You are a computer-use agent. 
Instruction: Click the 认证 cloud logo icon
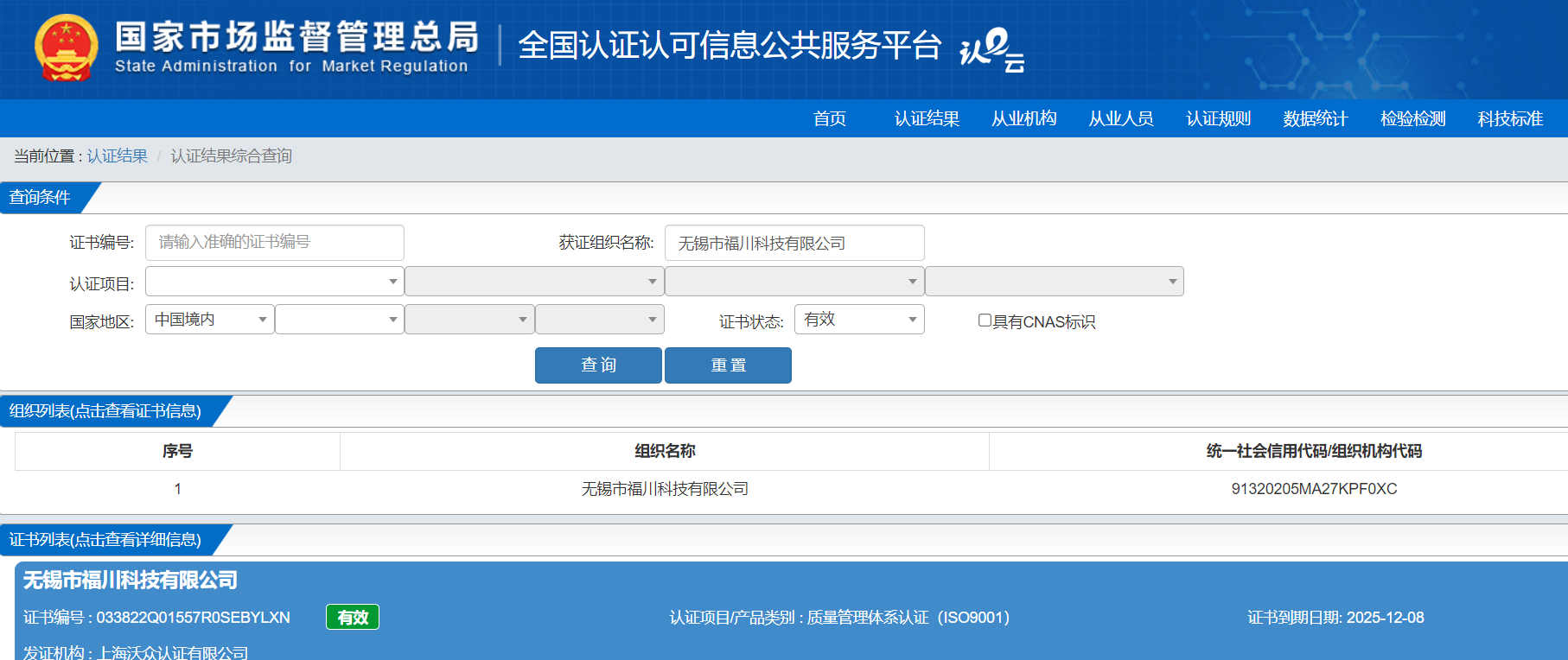point(992,50)
